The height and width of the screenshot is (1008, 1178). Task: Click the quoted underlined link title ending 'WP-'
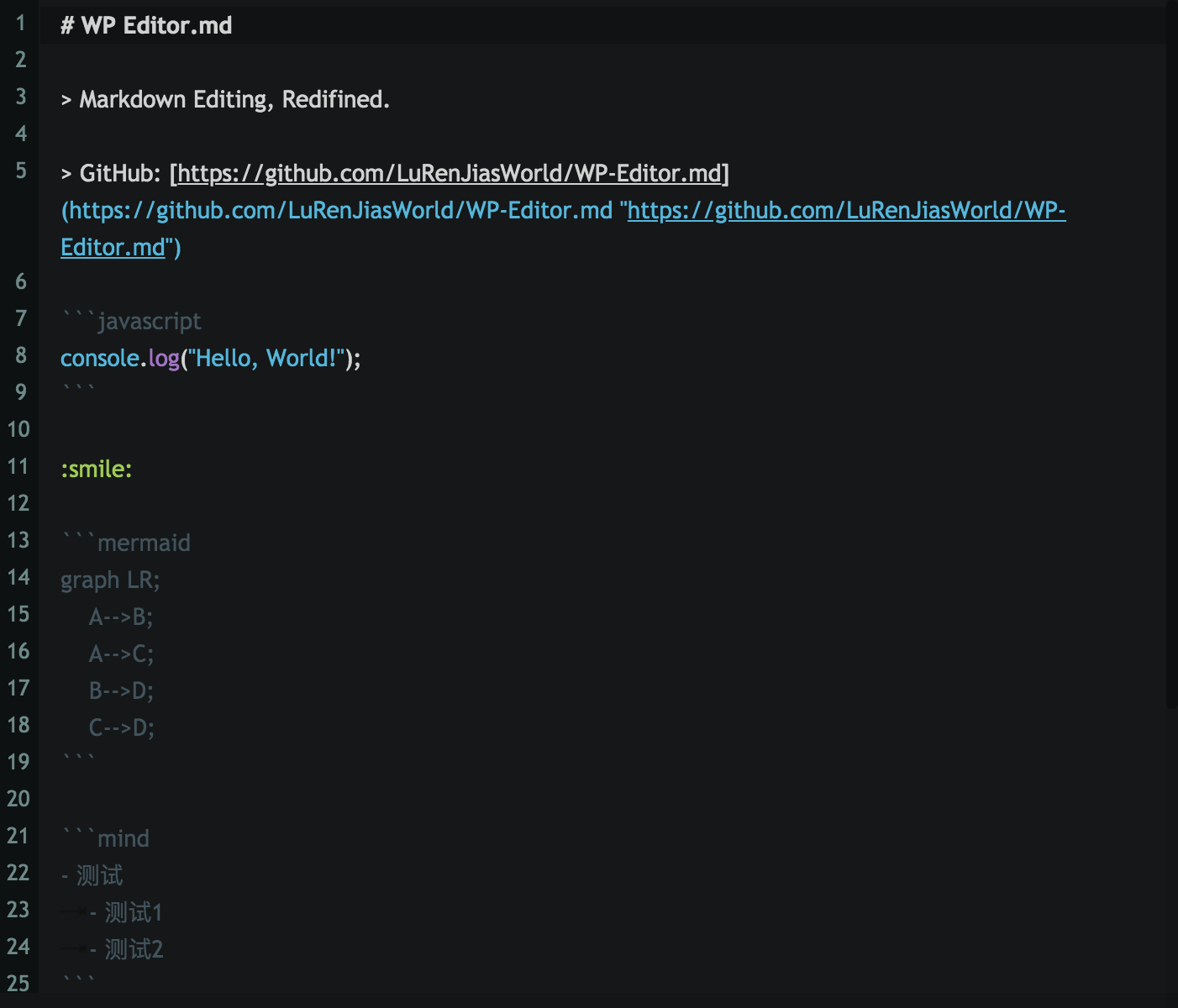[844, 210]
